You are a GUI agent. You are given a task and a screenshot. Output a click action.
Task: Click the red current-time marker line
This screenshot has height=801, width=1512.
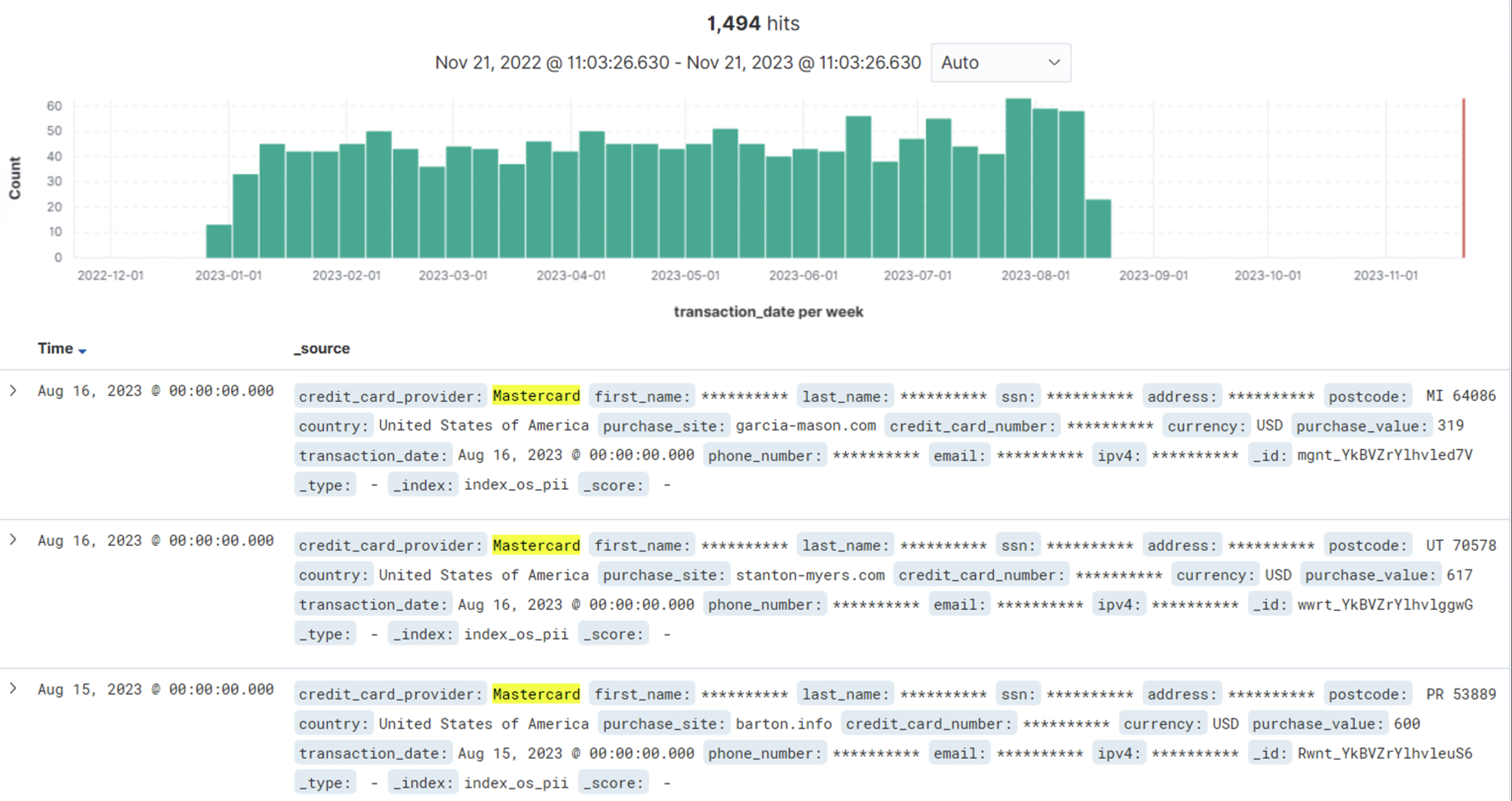coord(1463,178)
